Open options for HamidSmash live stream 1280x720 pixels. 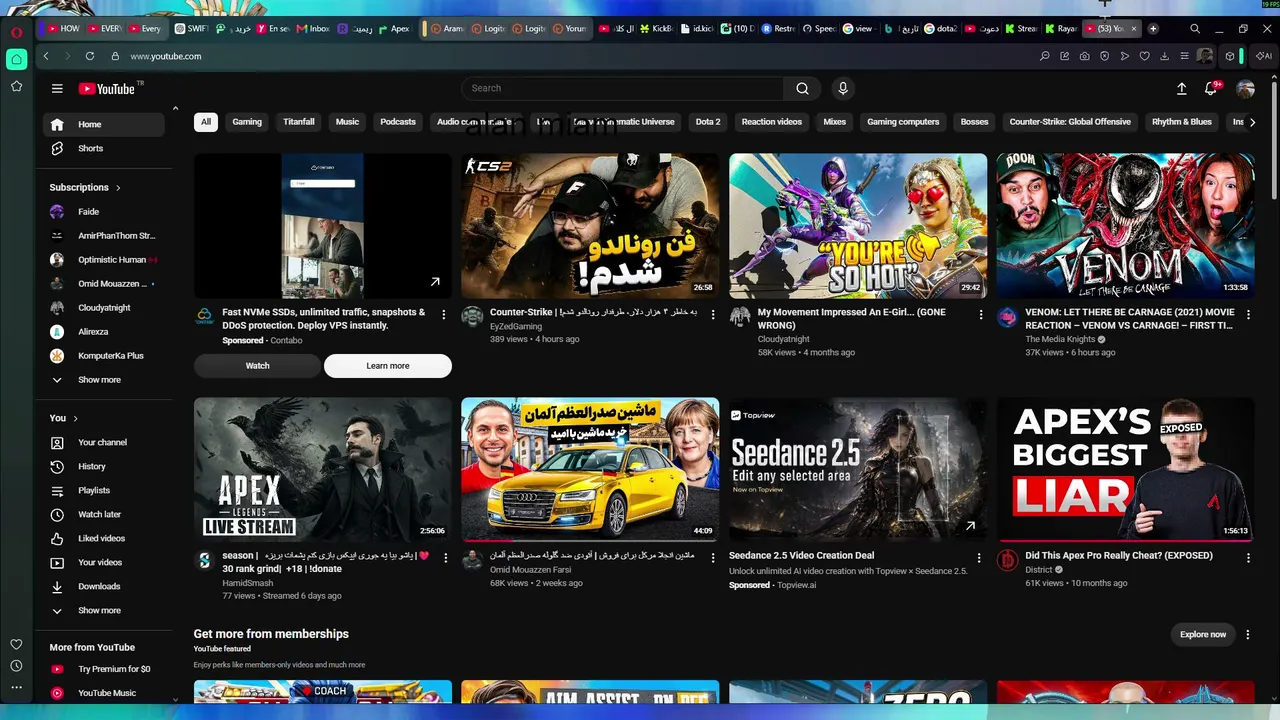click(444, 557)
